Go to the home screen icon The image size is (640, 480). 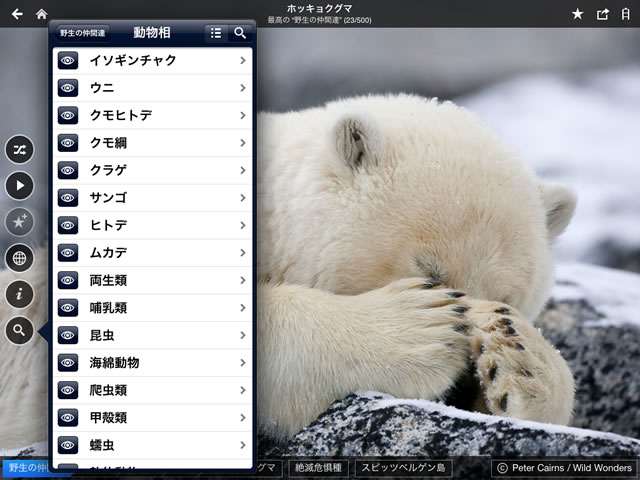pyautogui.click(x=41, y=14)
